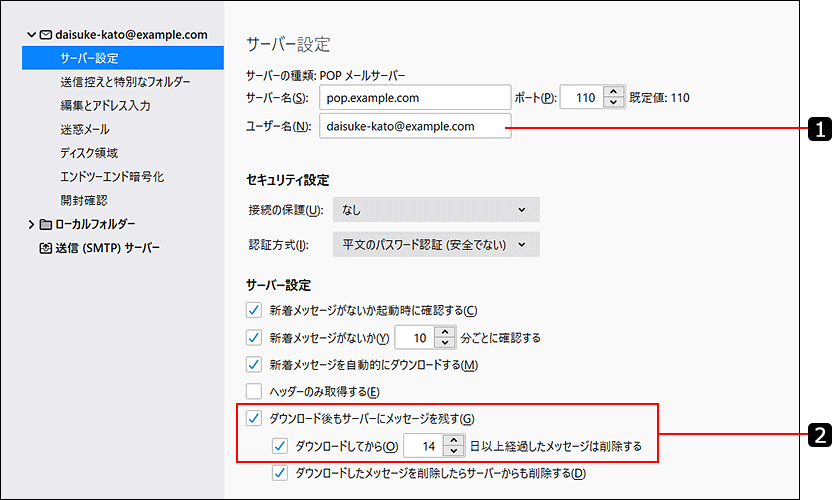Image resolution: width=832 pixels, height=500 pixels.
Task: Increase the port number with the up arrow
Action: click(614, 92)
